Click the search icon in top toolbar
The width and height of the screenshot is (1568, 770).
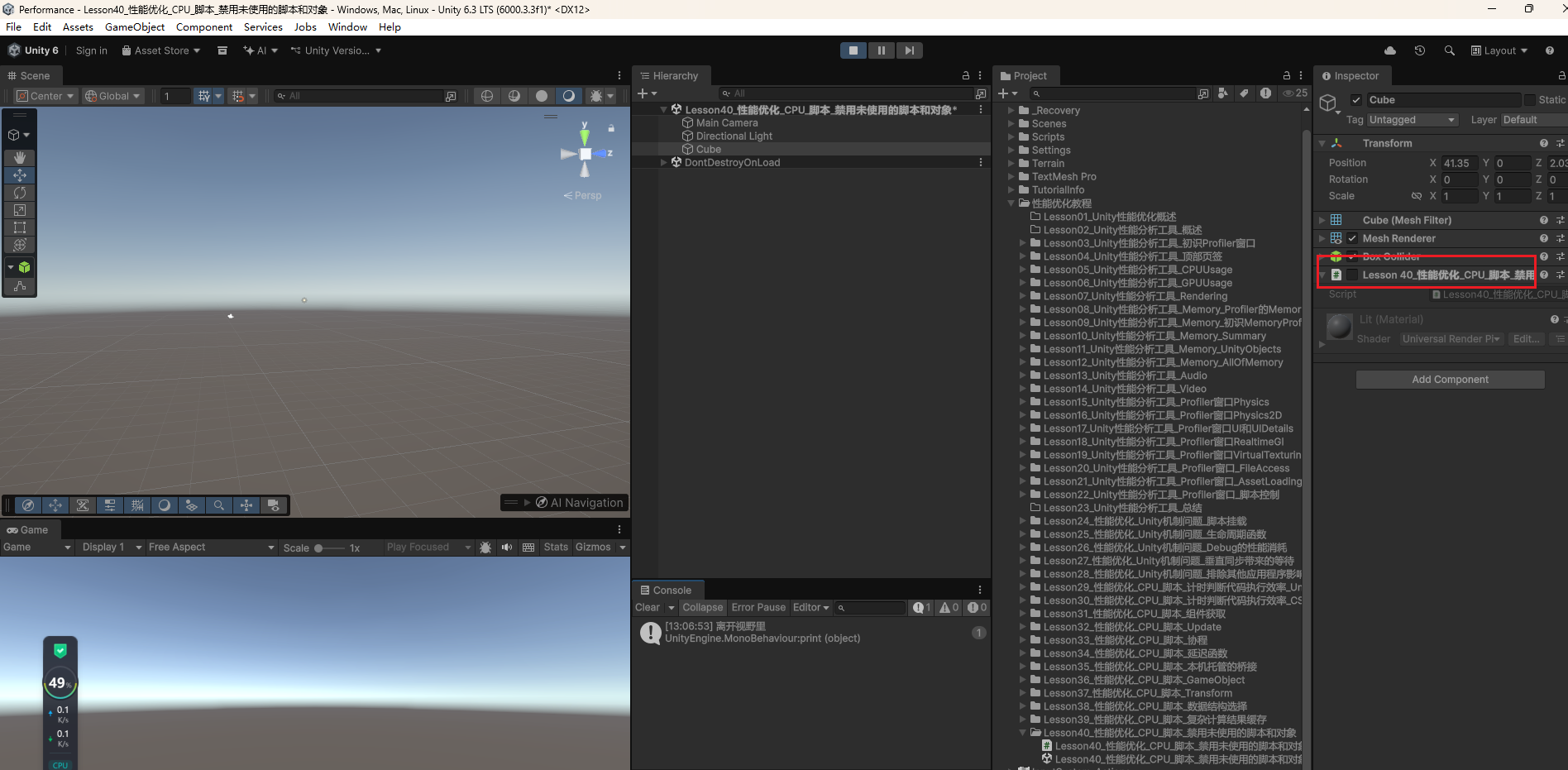point(1449,50)
